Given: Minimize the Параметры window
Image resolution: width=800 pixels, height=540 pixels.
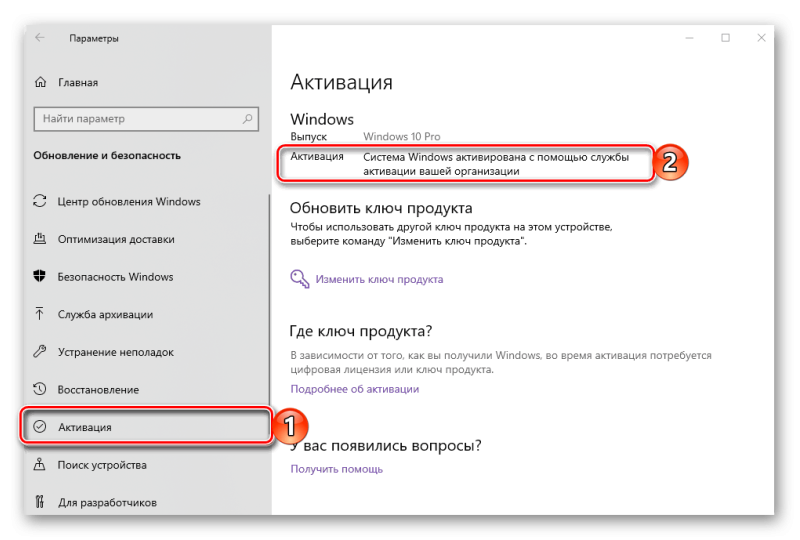Looking at the screenshot, I should (689, 38).
